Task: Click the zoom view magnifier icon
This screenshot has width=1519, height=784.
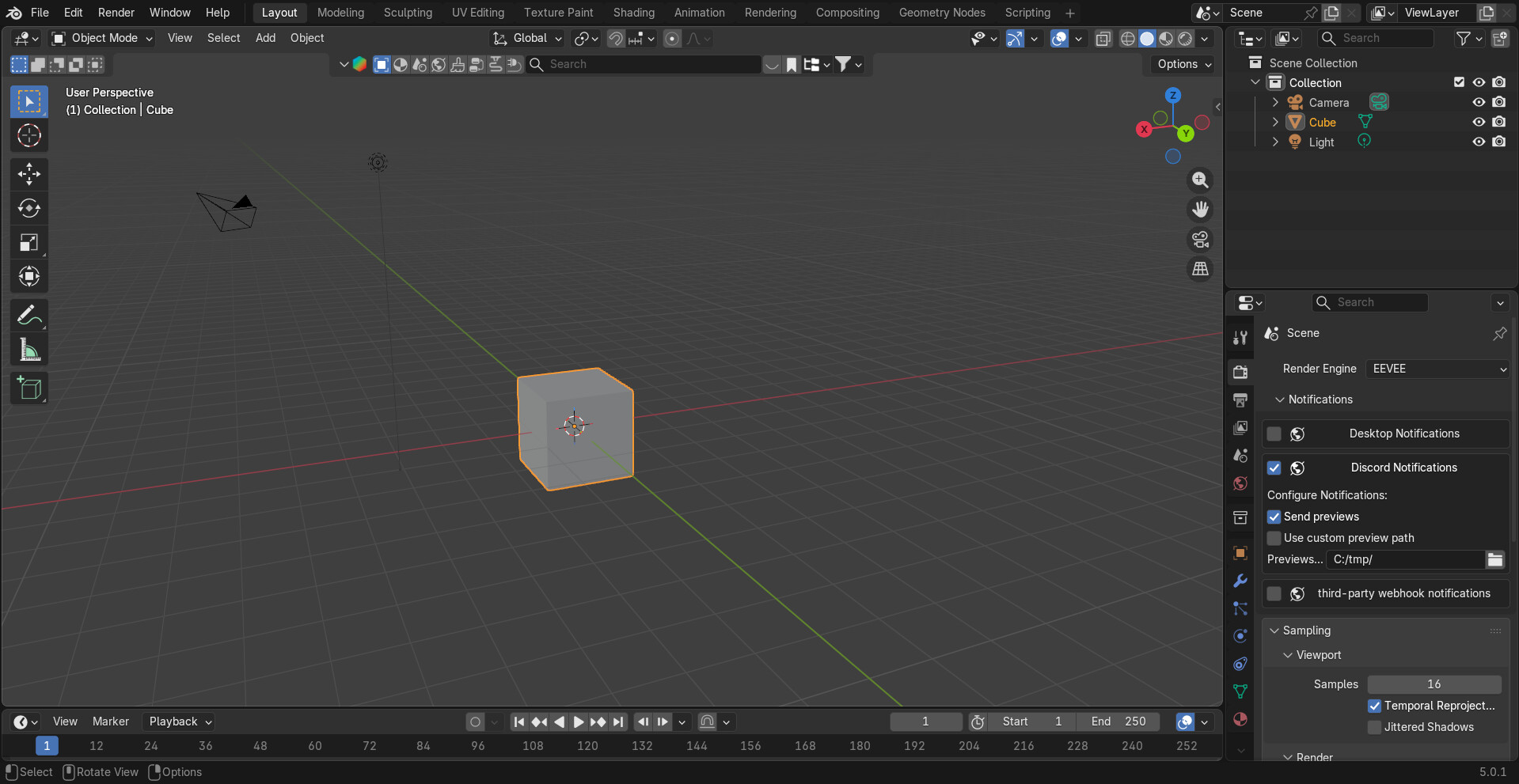Action: click(x=1201, y=180)
